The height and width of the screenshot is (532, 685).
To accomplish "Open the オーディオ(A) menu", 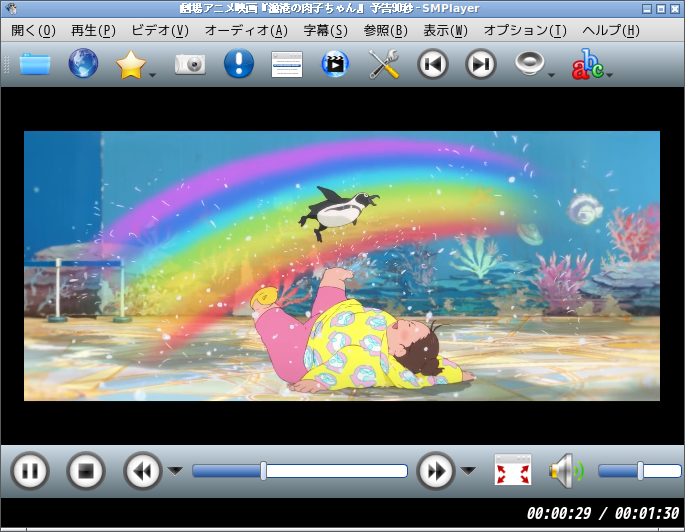I will [246, 30].
